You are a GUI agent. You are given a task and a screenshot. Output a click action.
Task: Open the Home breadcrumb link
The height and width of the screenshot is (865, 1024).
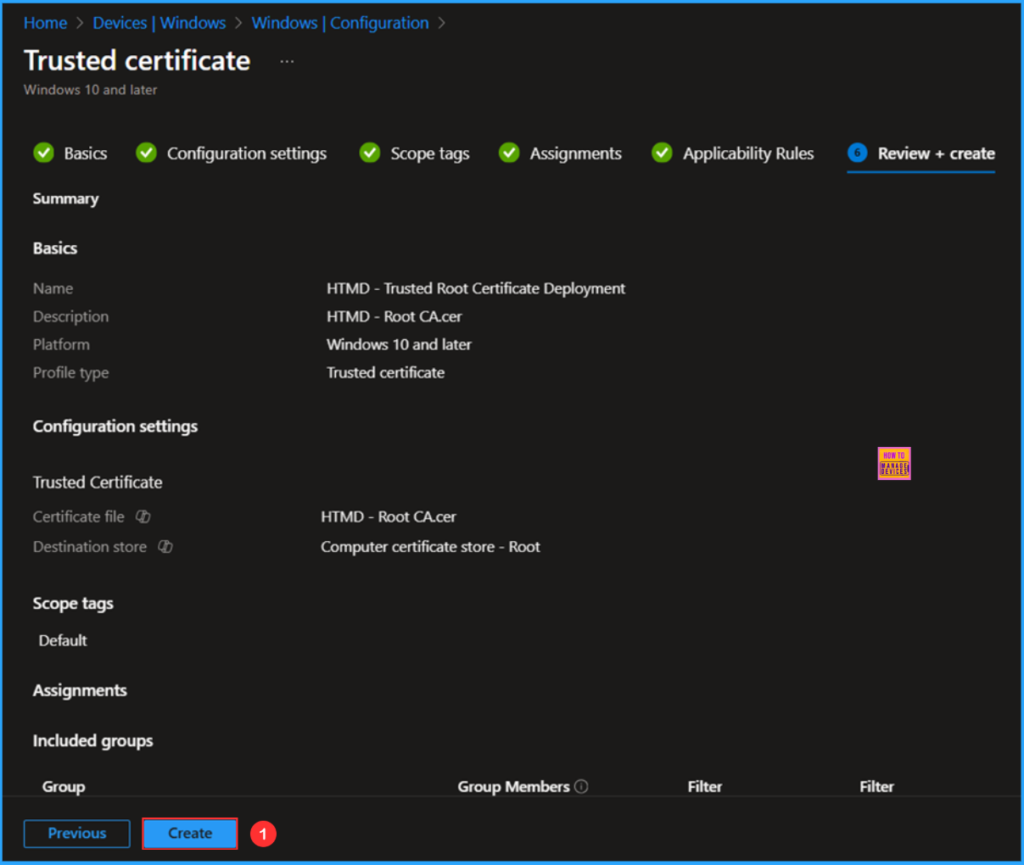point(45,23)
